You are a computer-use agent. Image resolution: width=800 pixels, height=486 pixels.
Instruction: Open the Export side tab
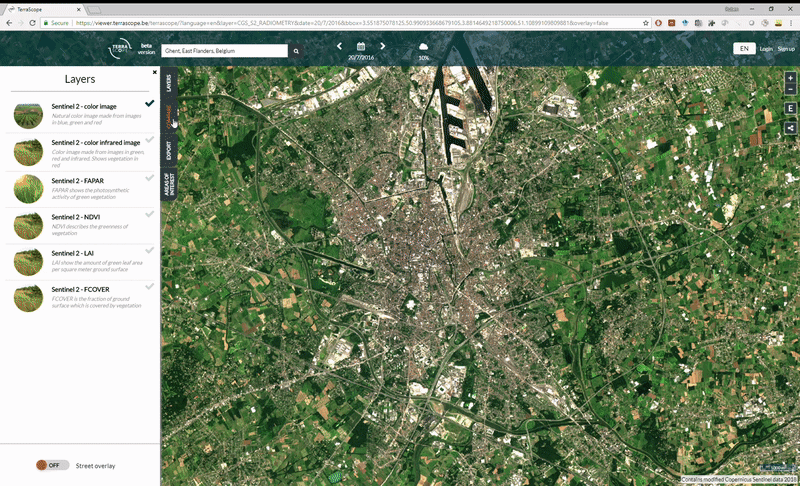point(169,150)
